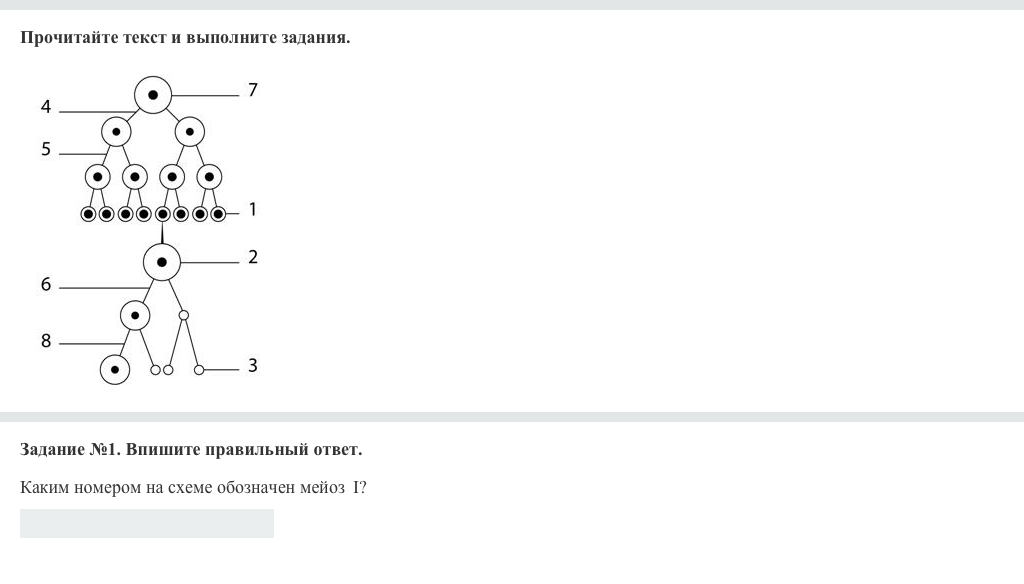Click the small empty circle below-right of cell 2

[183, 315]
